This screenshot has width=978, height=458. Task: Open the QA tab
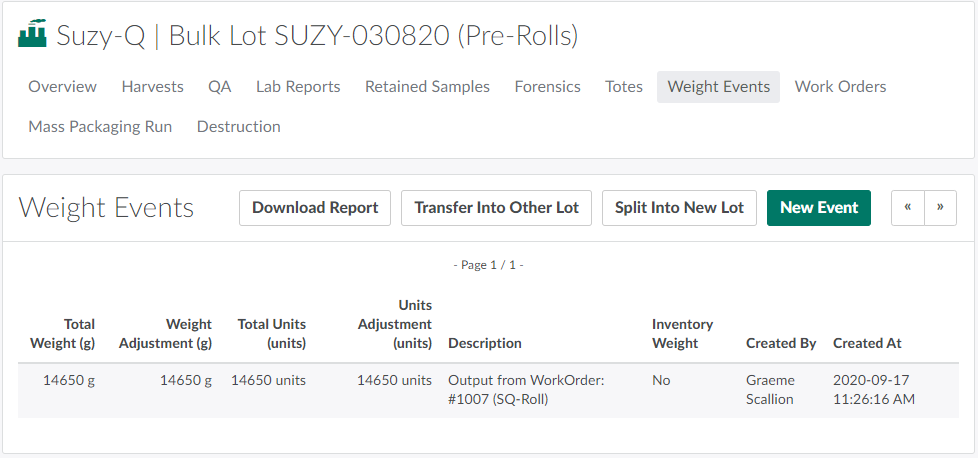[220, 87]
